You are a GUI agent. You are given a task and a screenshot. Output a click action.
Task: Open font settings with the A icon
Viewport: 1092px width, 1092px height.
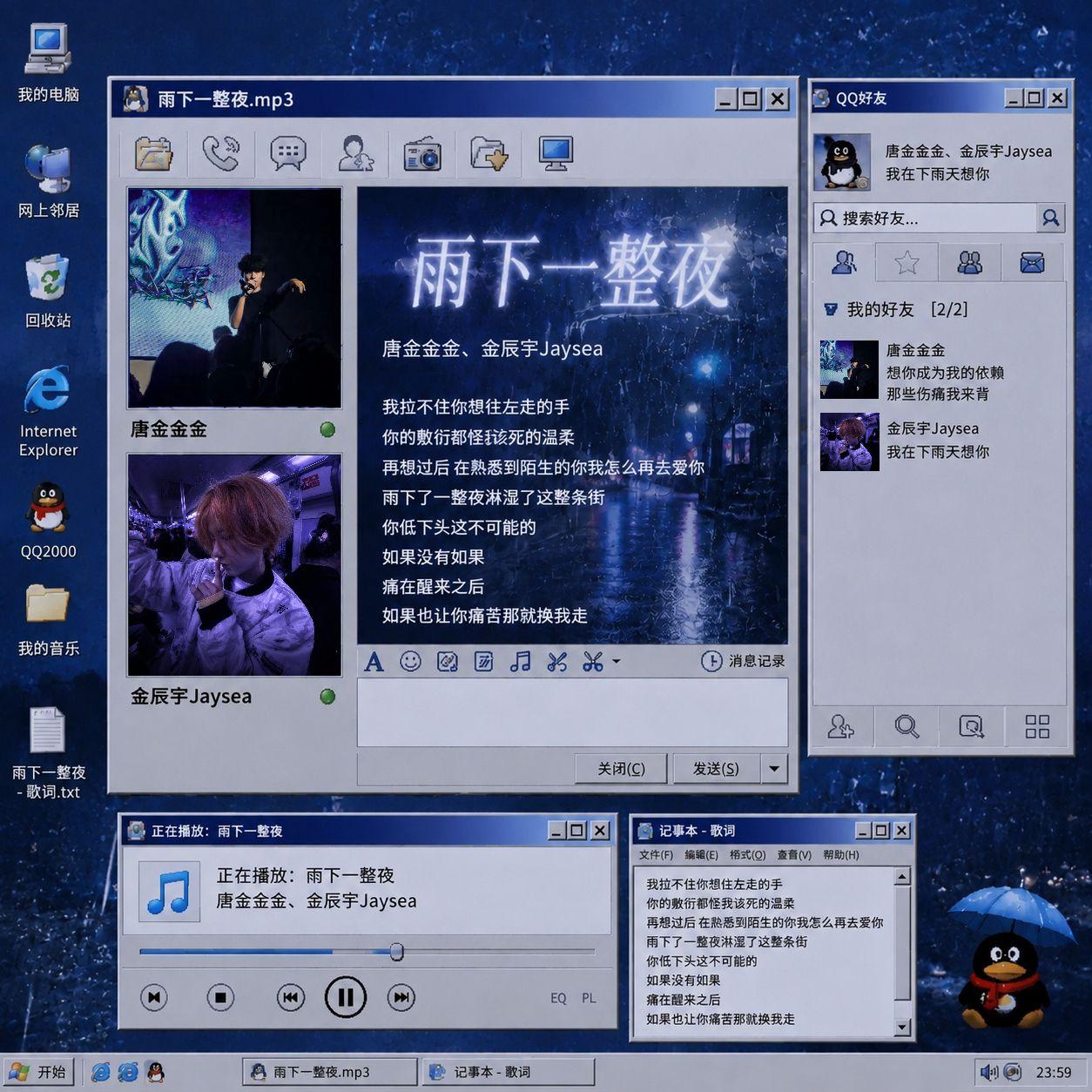click(x=374, y=662)
